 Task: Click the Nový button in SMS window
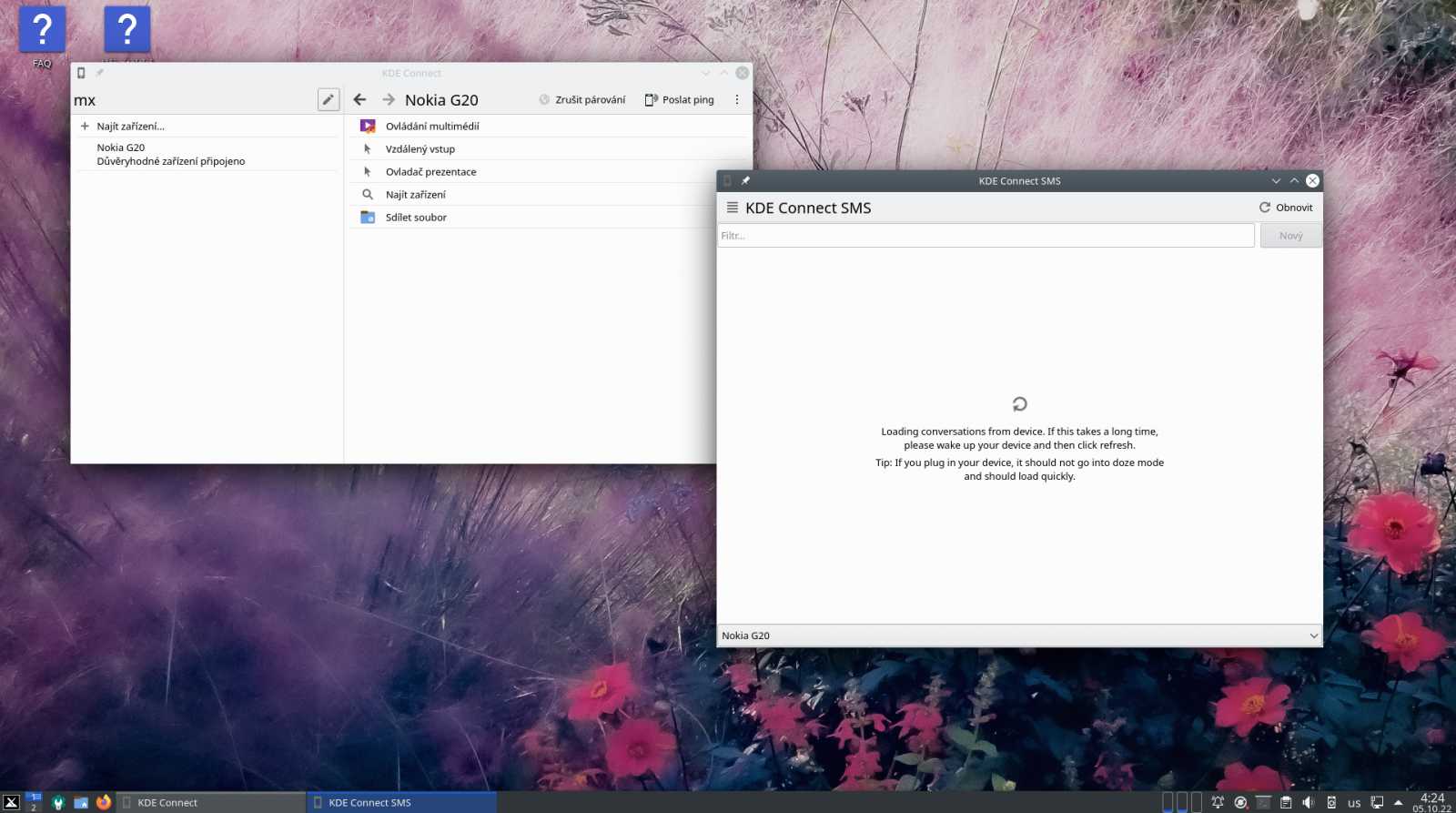(1290, 235)
